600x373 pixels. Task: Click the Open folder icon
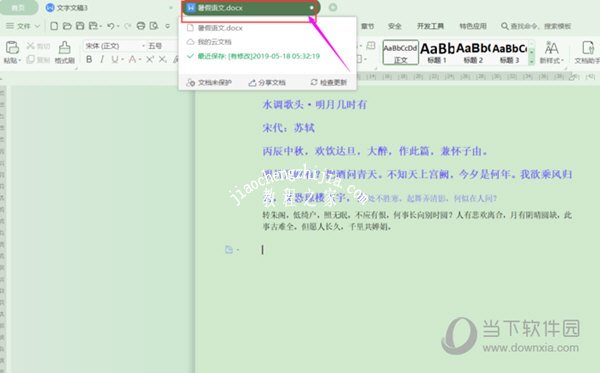coord(67,26)
